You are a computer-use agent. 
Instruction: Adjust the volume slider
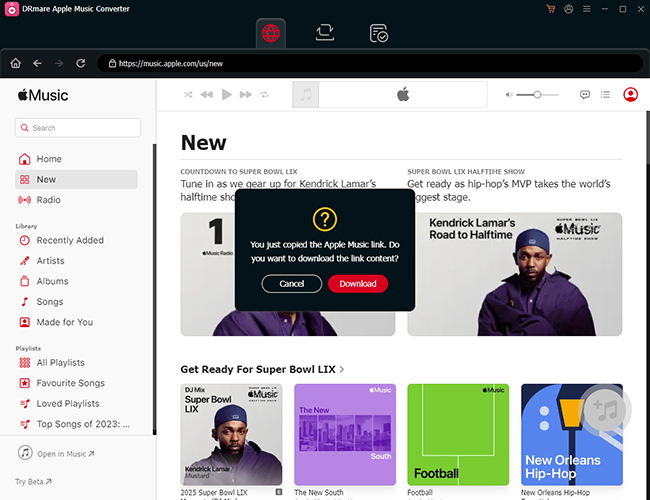click(x=537, y=95)
